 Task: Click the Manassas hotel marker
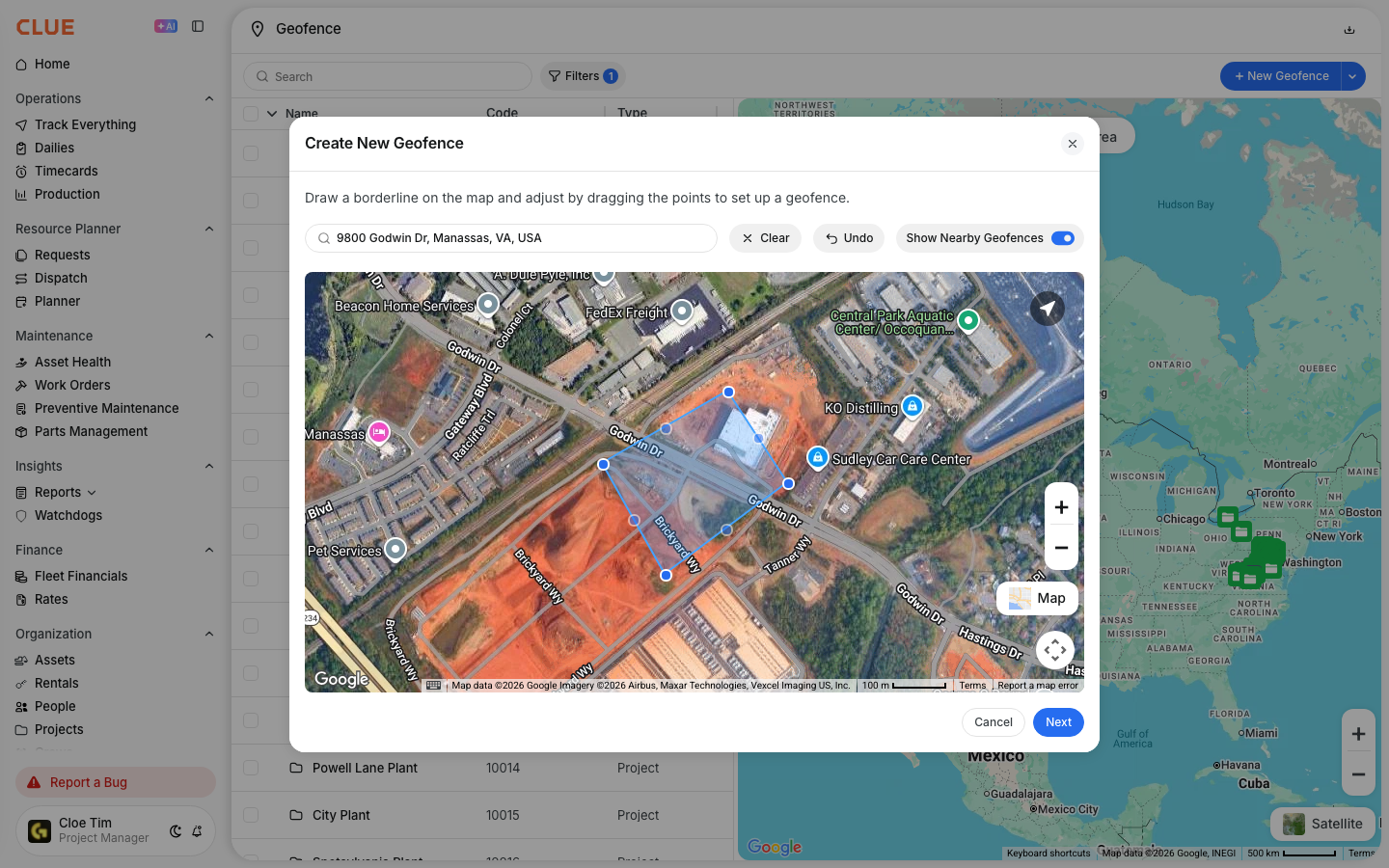[379, 432]
